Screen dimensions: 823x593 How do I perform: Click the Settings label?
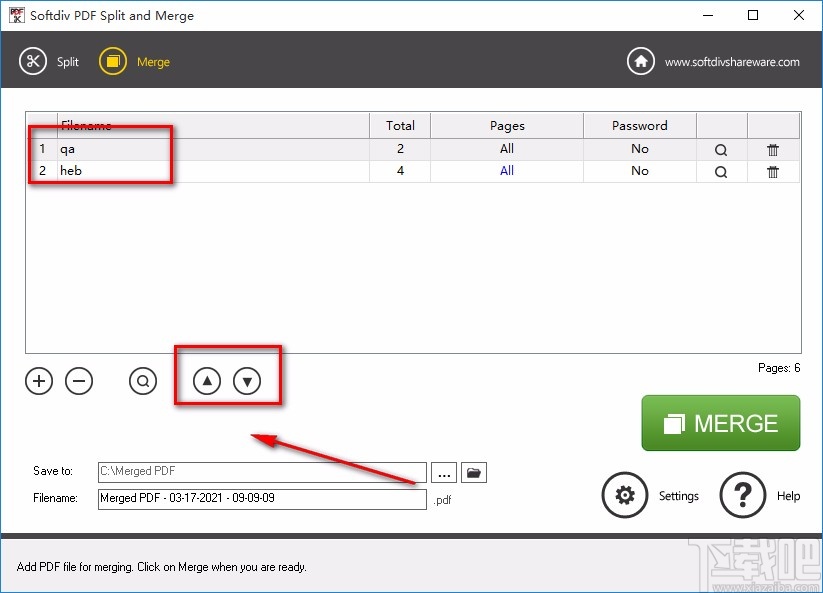(679, 496)
